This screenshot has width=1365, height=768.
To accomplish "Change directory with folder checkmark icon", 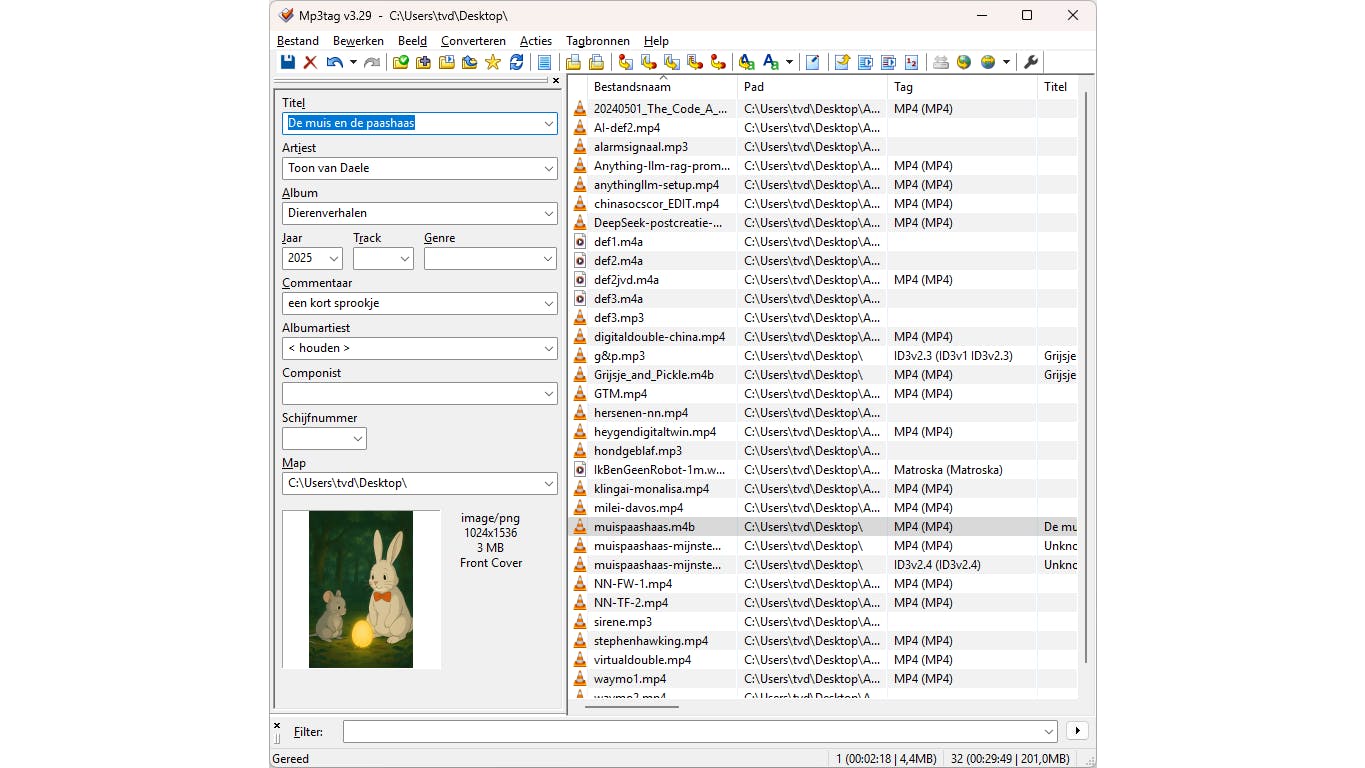I will (402, 62).
